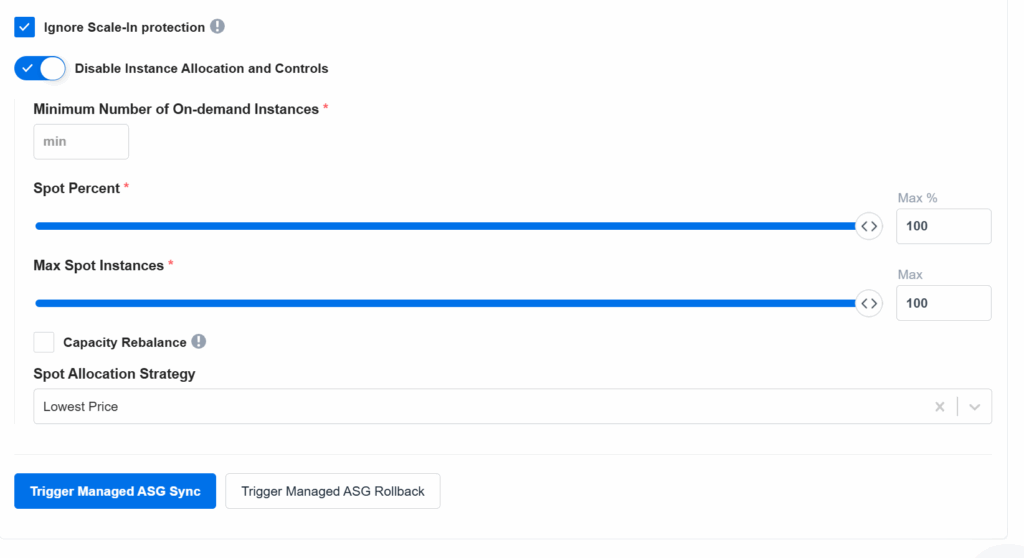Click the middle of the Spot Percent slider track
This screenshot has height=558, width=1024.
[445, 226]
